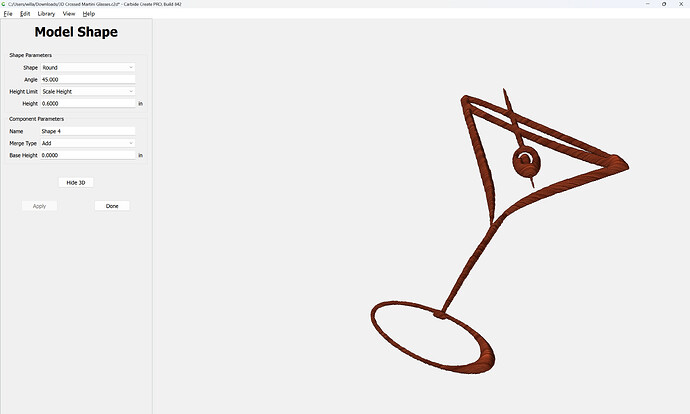This screenshot has height=414, width=690.
Task: Open the Library menu
Action: click(x=47, y=14)
